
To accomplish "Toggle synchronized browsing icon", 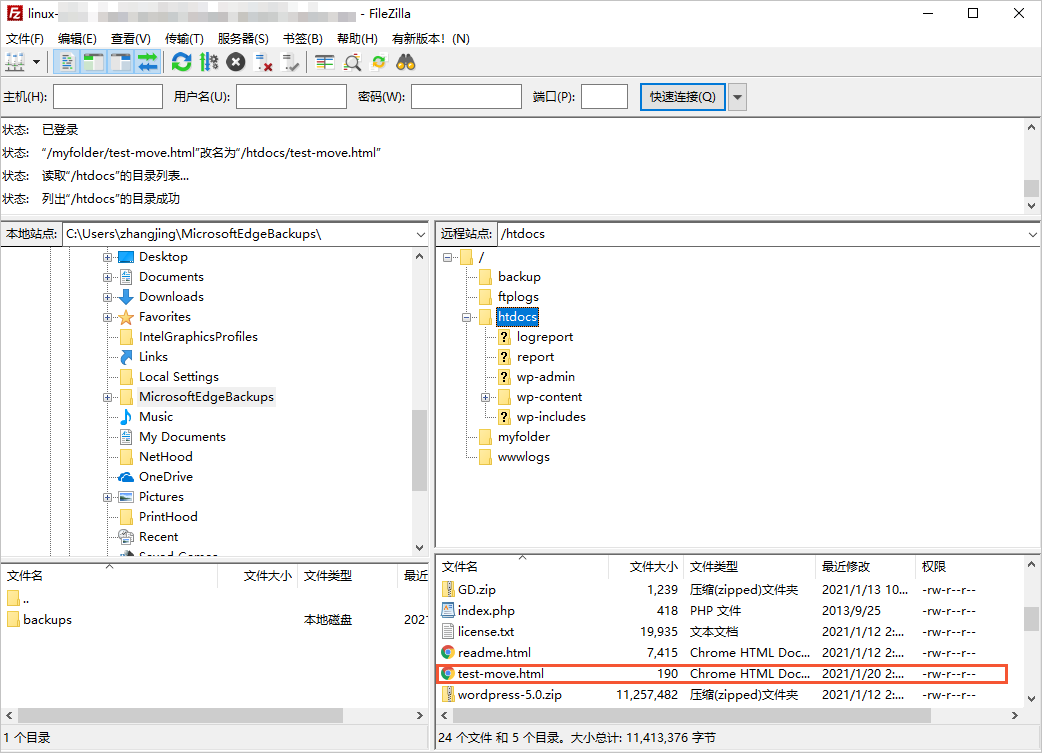I will 379,62.
